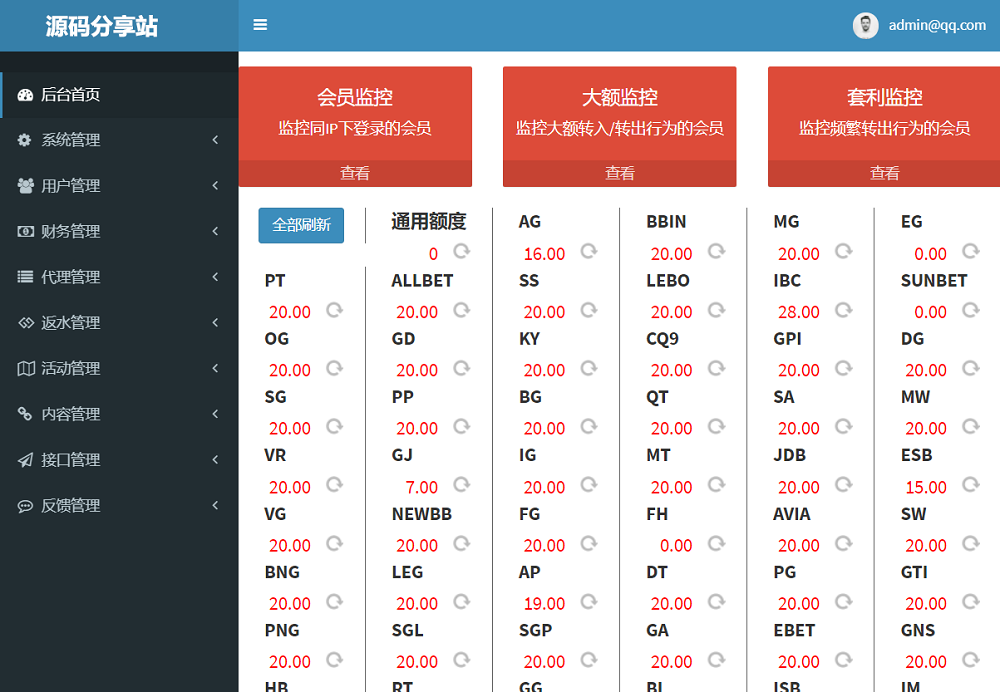Viewport: 1000px width, 692px height.
Task: Click the 全部刷新 button
Action: click(301, 225)
